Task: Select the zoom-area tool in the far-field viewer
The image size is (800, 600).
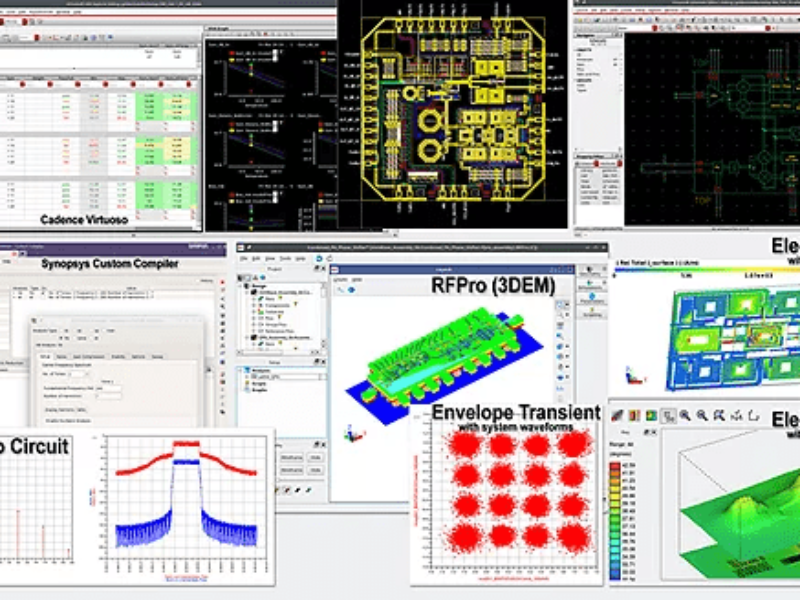Action: (x=718, y=414)
